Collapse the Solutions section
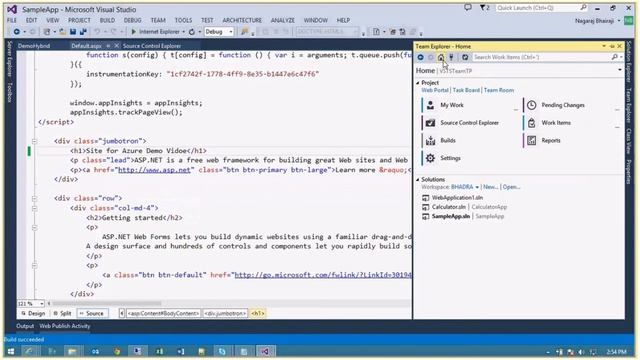Screen dimensions: 640x360 (x=418, y=180)
